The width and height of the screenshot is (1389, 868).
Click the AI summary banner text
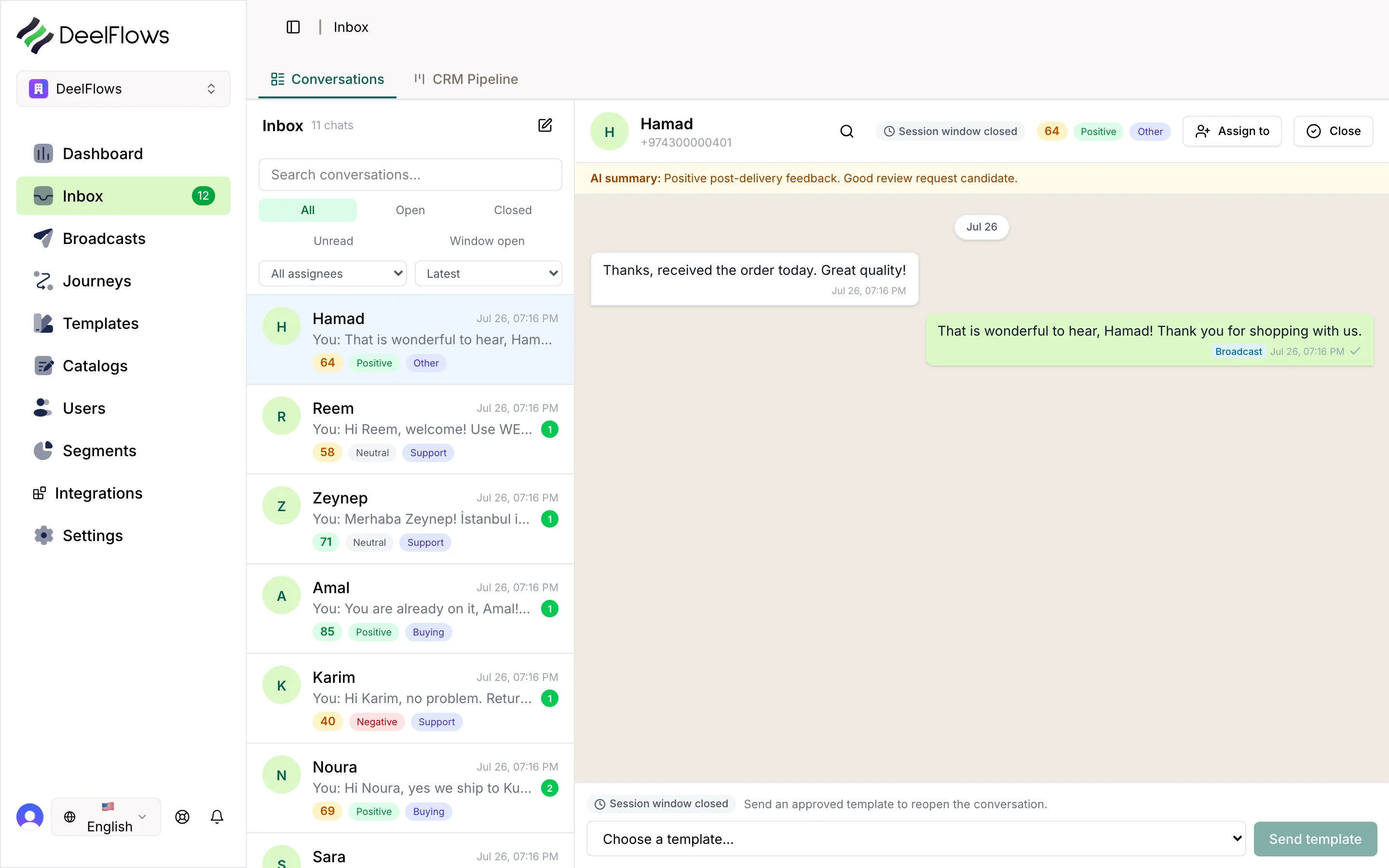click(x=803, y=178)
